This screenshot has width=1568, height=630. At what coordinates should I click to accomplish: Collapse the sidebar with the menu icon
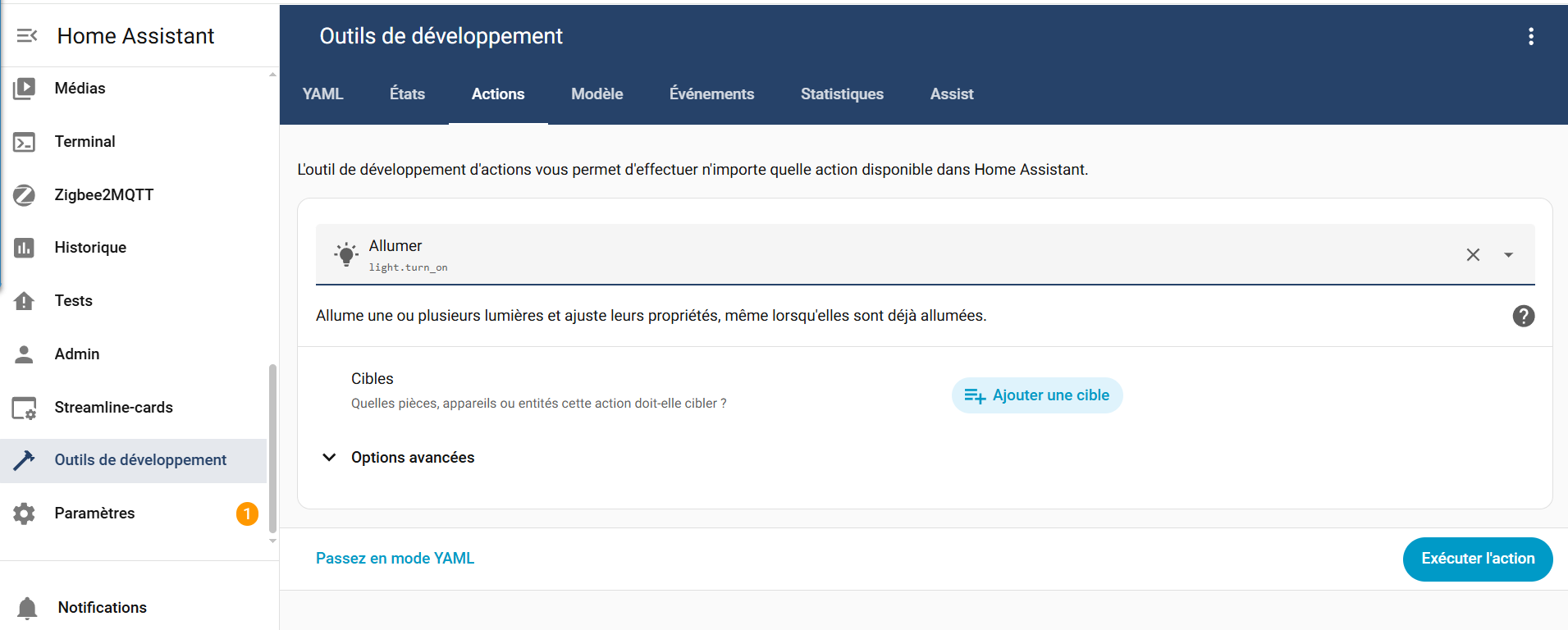27,35
